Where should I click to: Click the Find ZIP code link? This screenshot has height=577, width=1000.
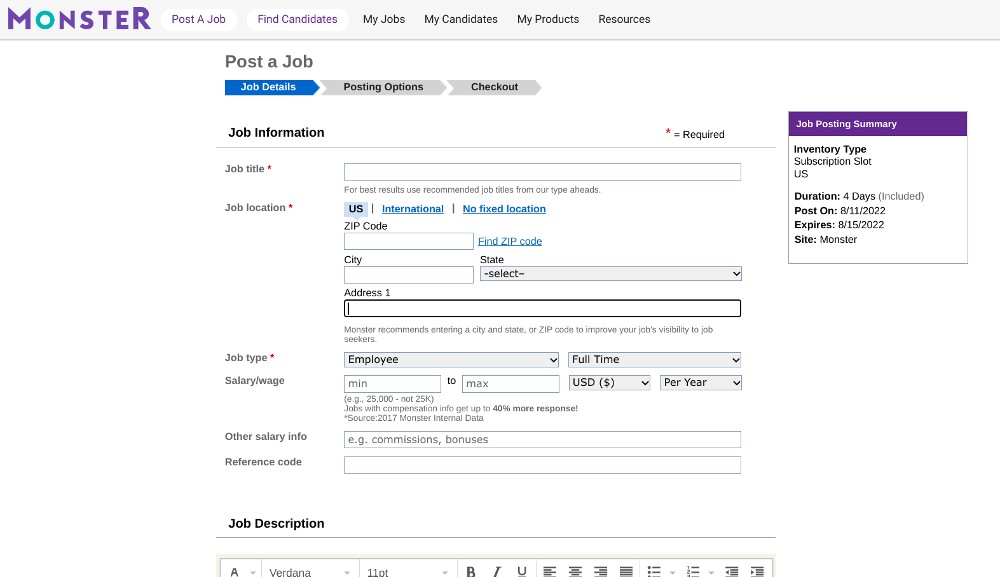click(510, 241)
